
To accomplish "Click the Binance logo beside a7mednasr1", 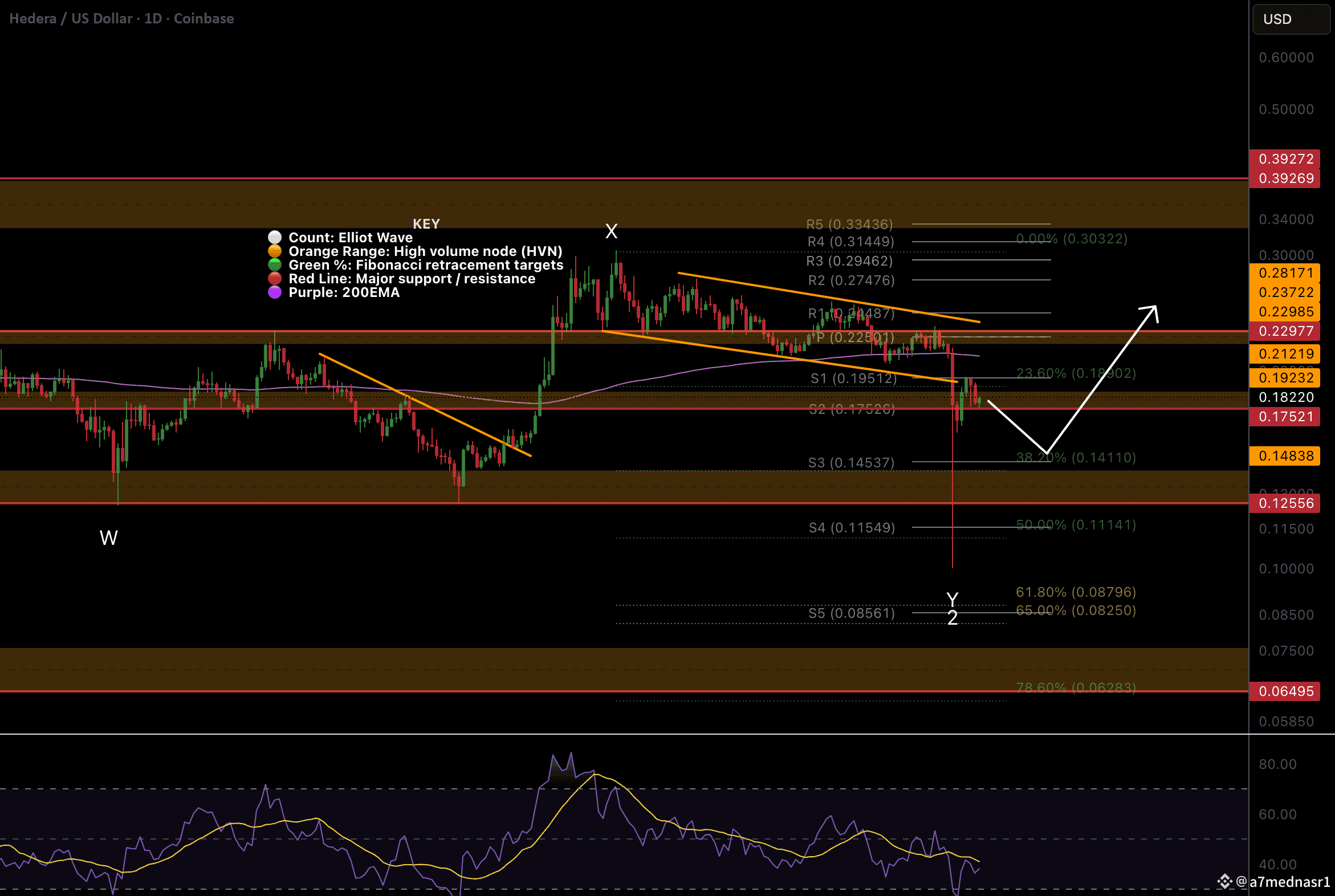I will point(1224,881).
